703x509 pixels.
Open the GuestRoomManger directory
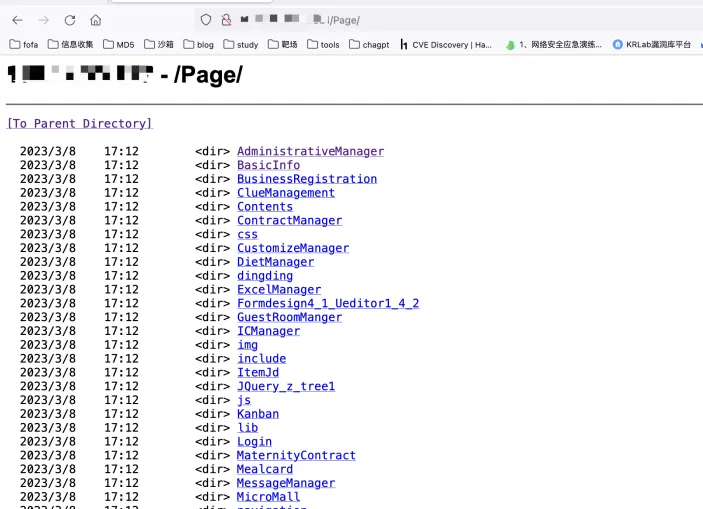(289, 318)
